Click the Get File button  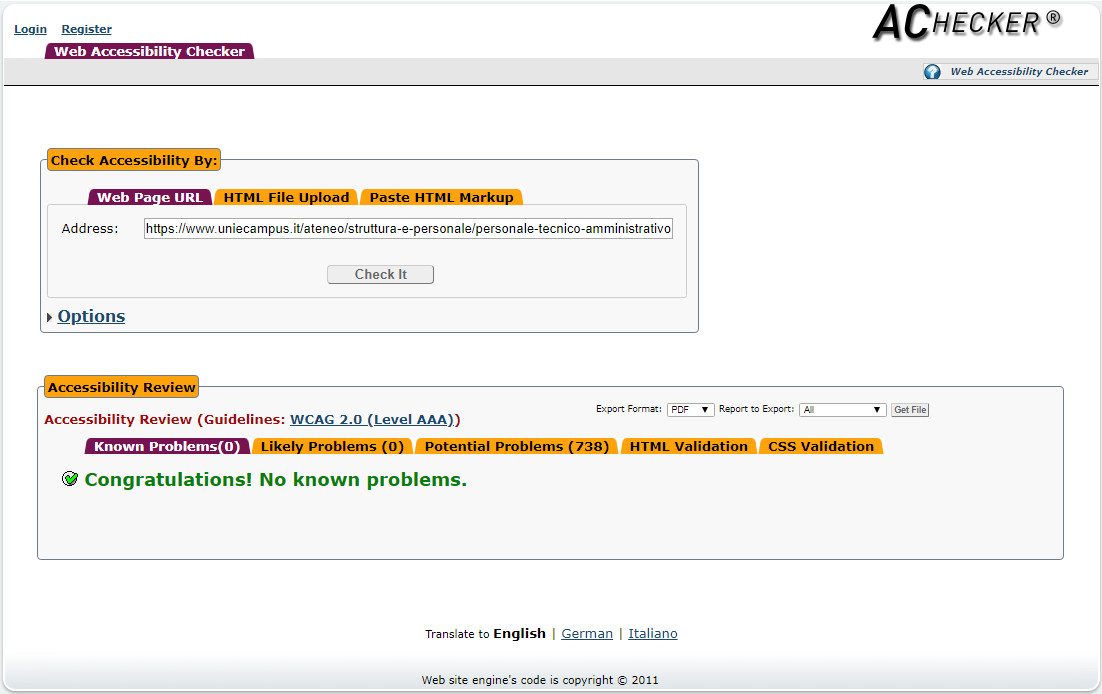point(910,409)
